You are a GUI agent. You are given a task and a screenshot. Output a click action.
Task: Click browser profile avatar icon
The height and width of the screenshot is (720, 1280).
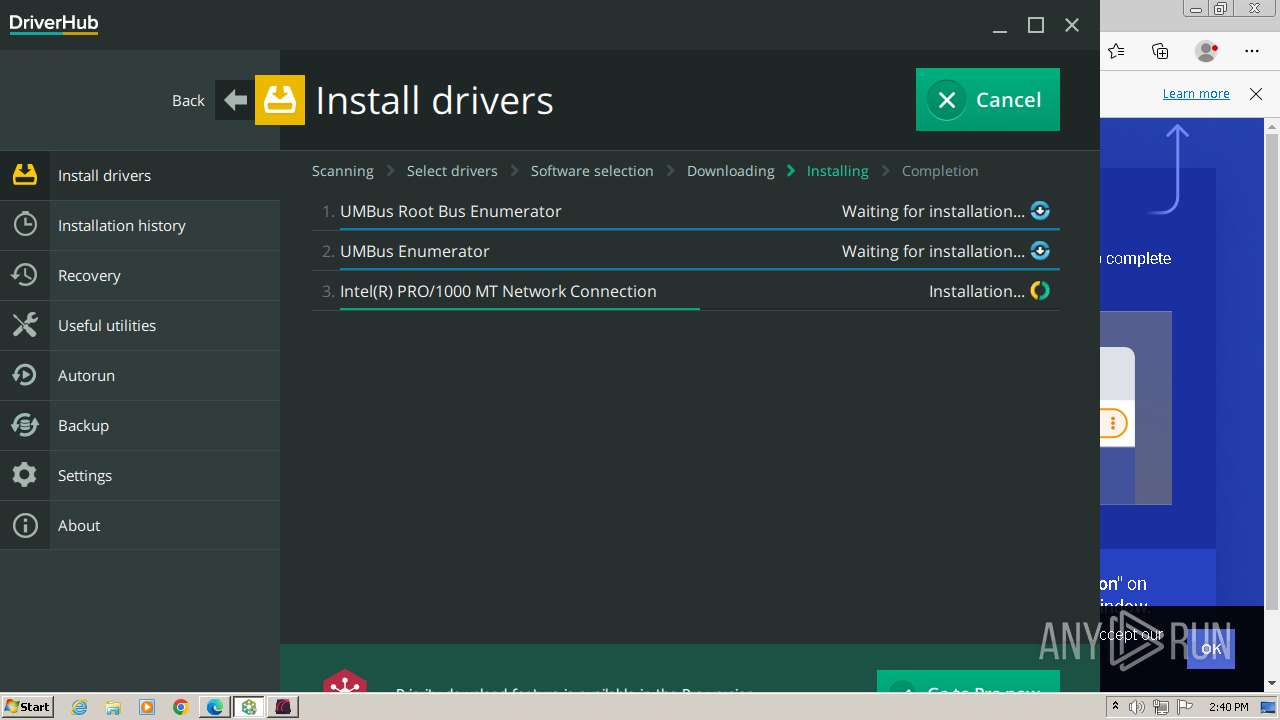pos(1207,51)
